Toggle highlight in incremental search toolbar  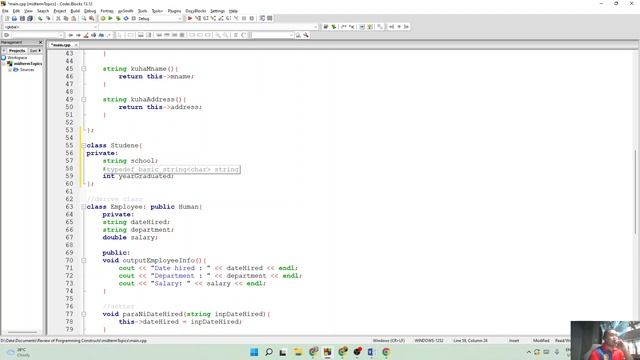[86, 35]
